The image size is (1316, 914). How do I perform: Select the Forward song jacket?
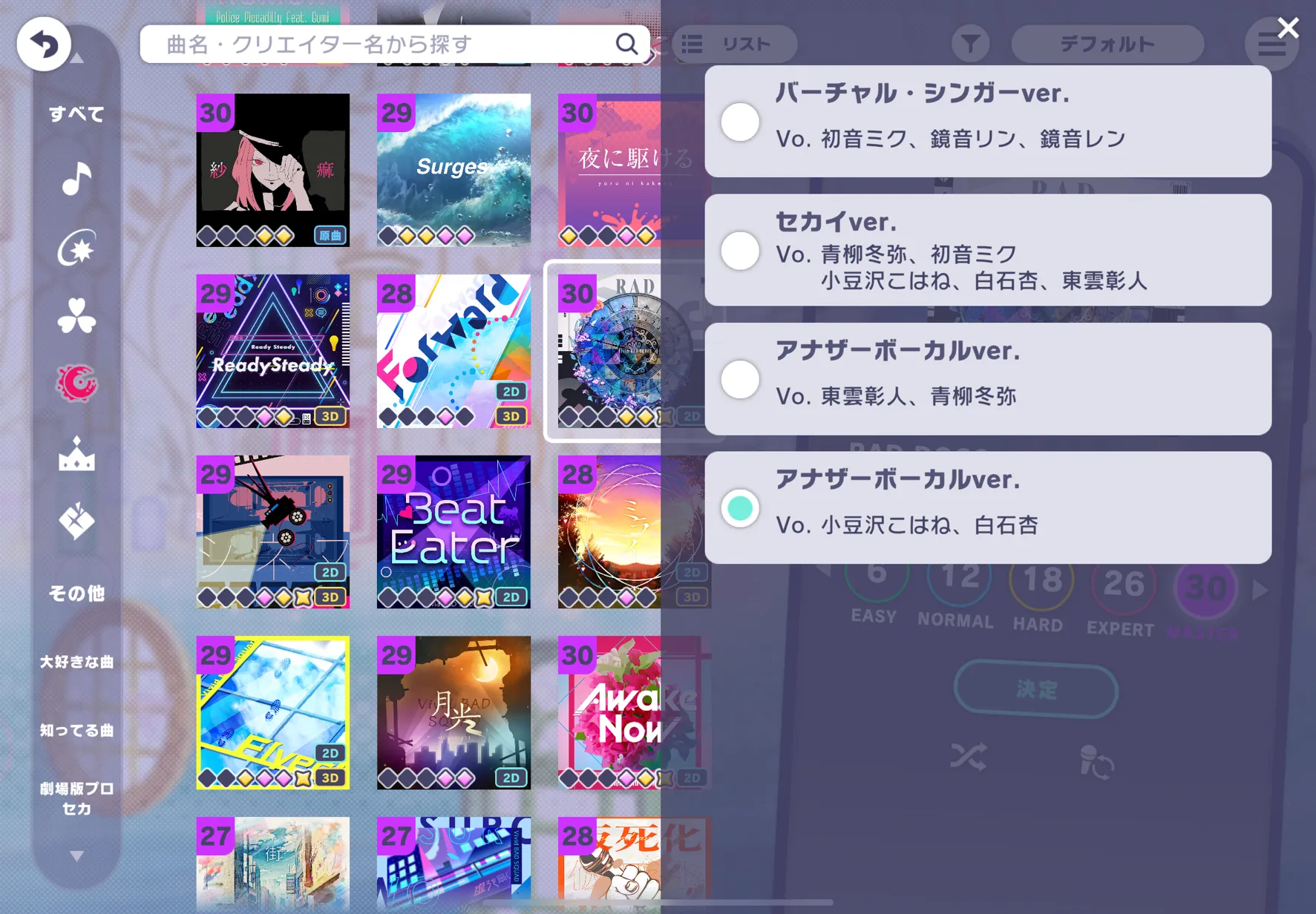click(x=454, y=351)
